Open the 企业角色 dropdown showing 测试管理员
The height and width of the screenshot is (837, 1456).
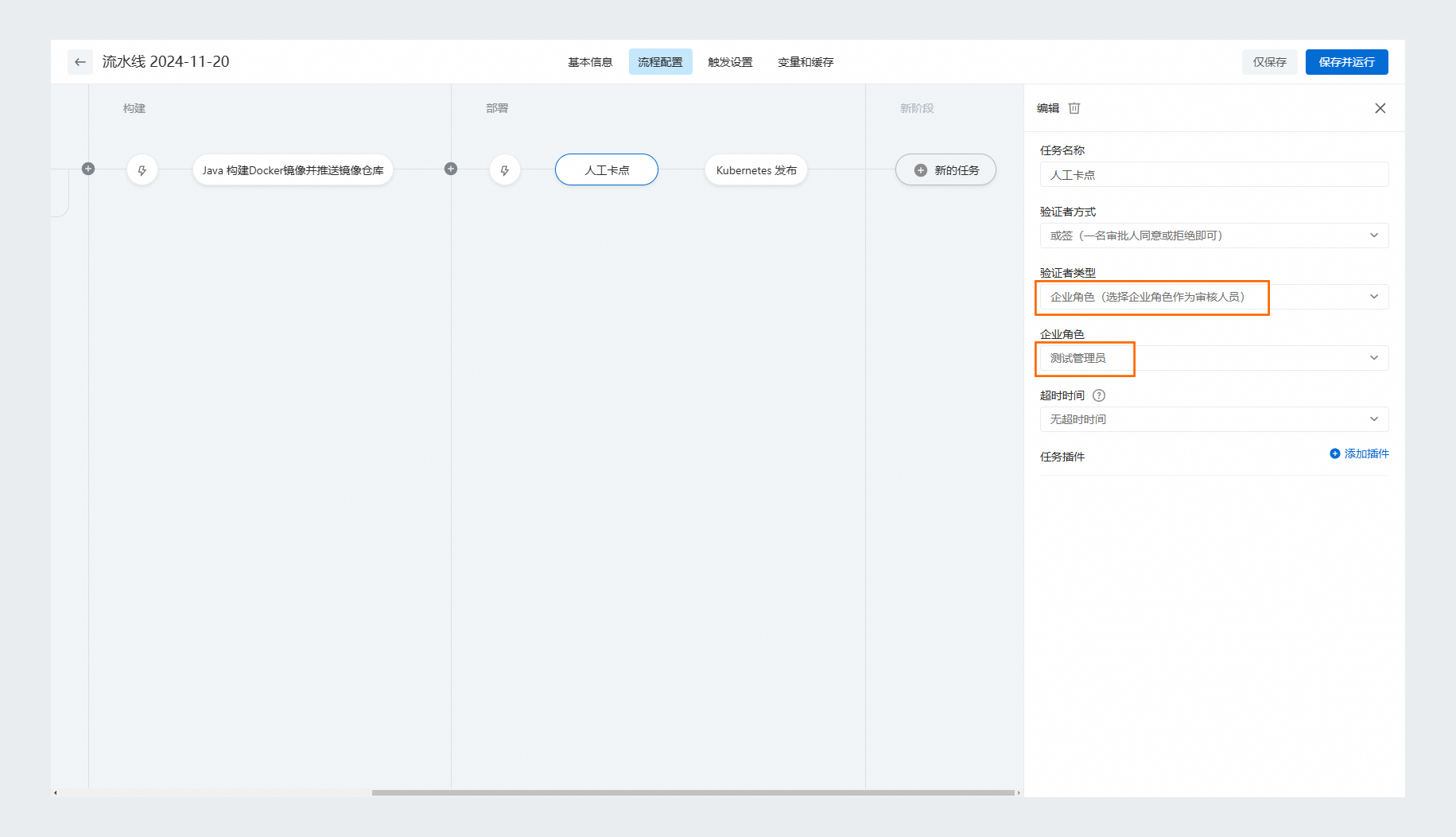[1214, 358]
